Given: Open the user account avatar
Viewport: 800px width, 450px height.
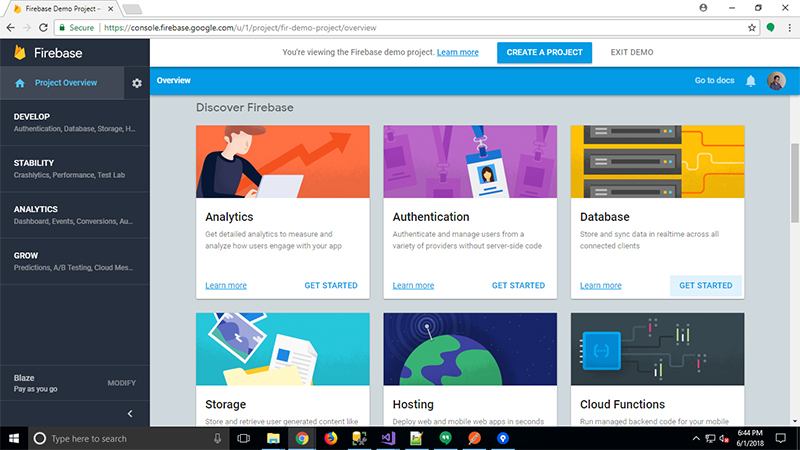Looking at the screenshot, I should (x=776, y=81).
